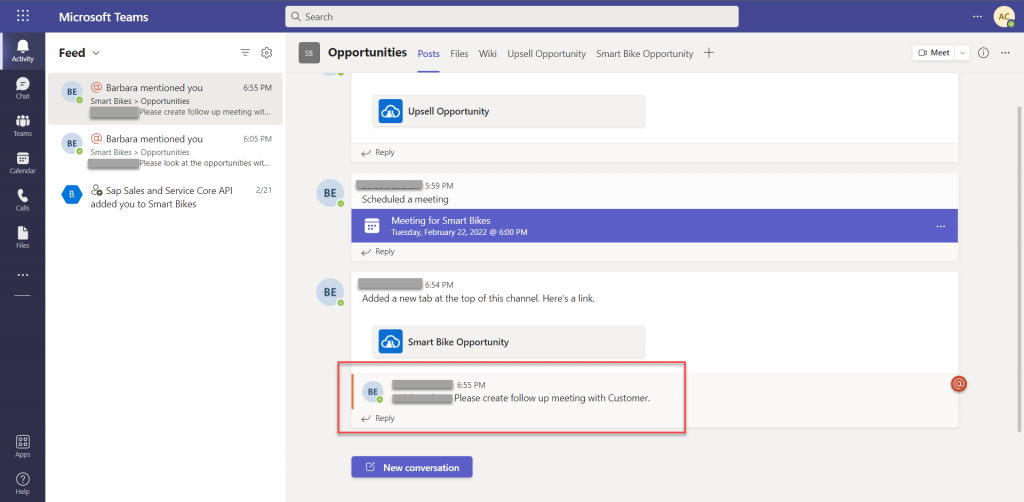Viewport: 1024px width, 502px height.
Task: Open Sap Sales and Service Core API notification
Action: 165,196
